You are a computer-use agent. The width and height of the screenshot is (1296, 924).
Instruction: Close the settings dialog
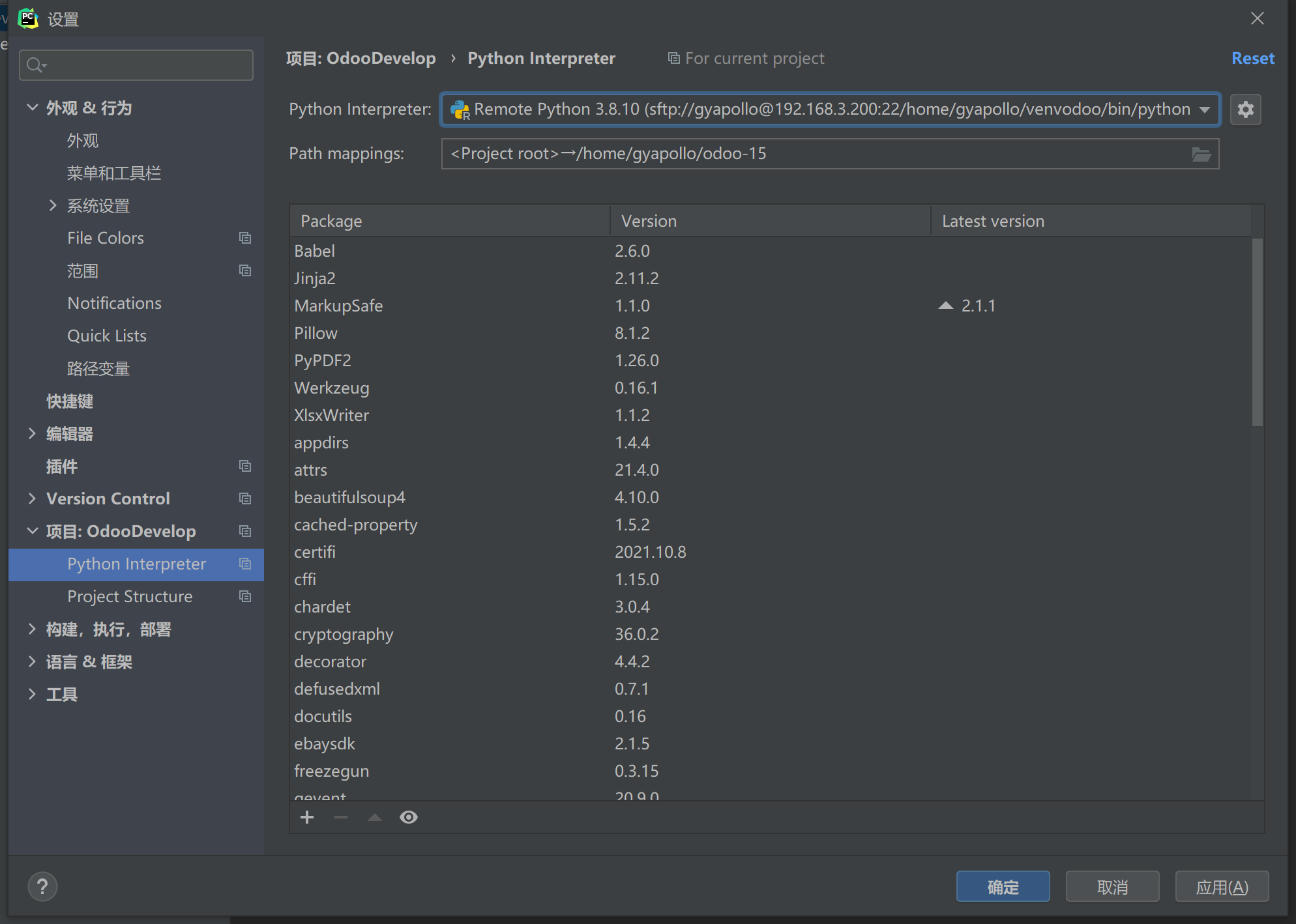[1258, 18]
